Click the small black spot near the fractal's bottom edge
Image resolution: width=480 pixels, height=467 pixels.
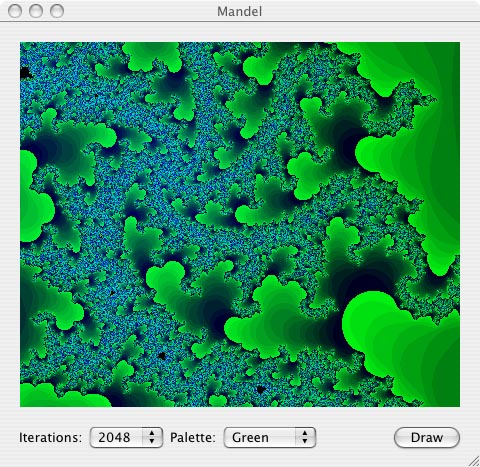260,389
